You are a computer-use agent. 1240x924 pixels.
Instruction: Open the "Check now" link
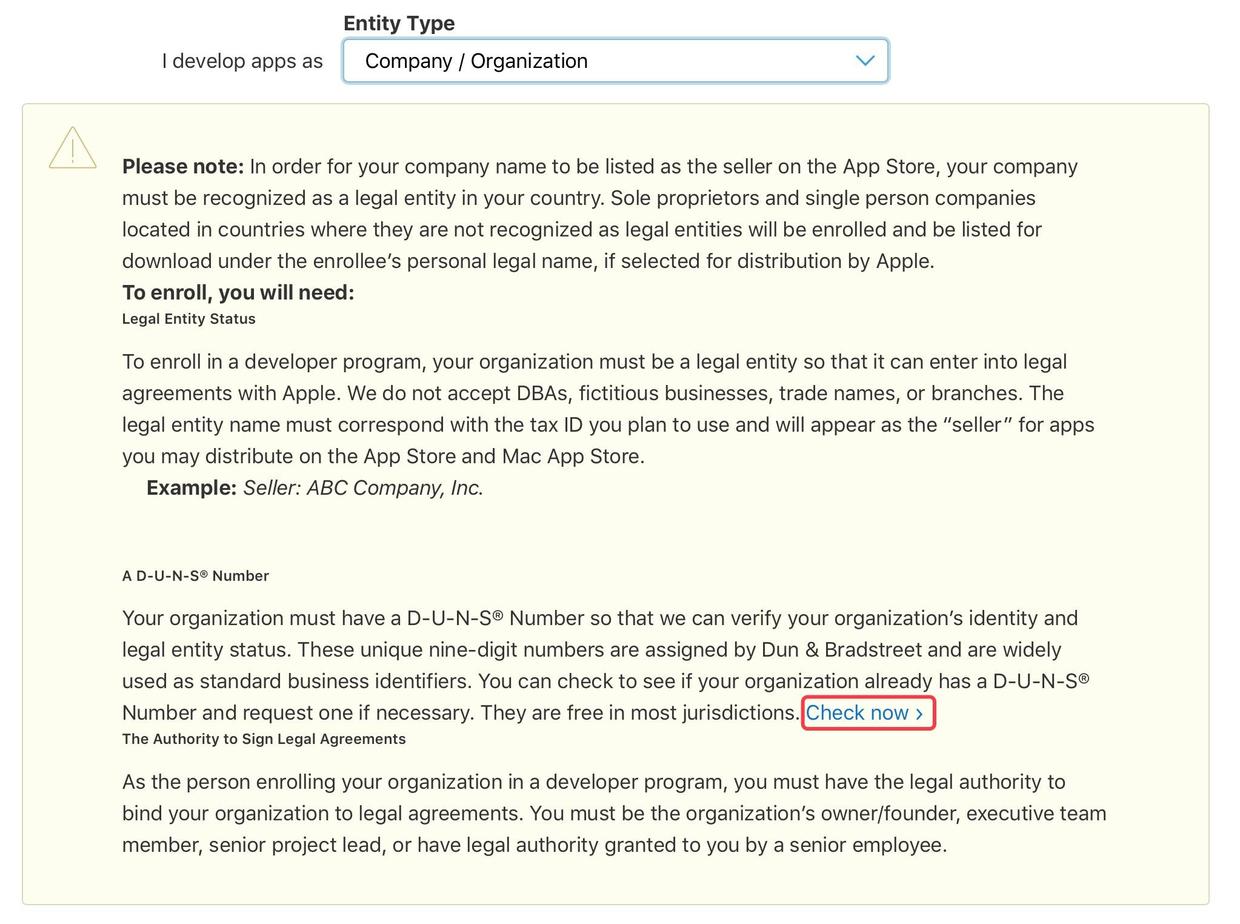tap(857, 713)
